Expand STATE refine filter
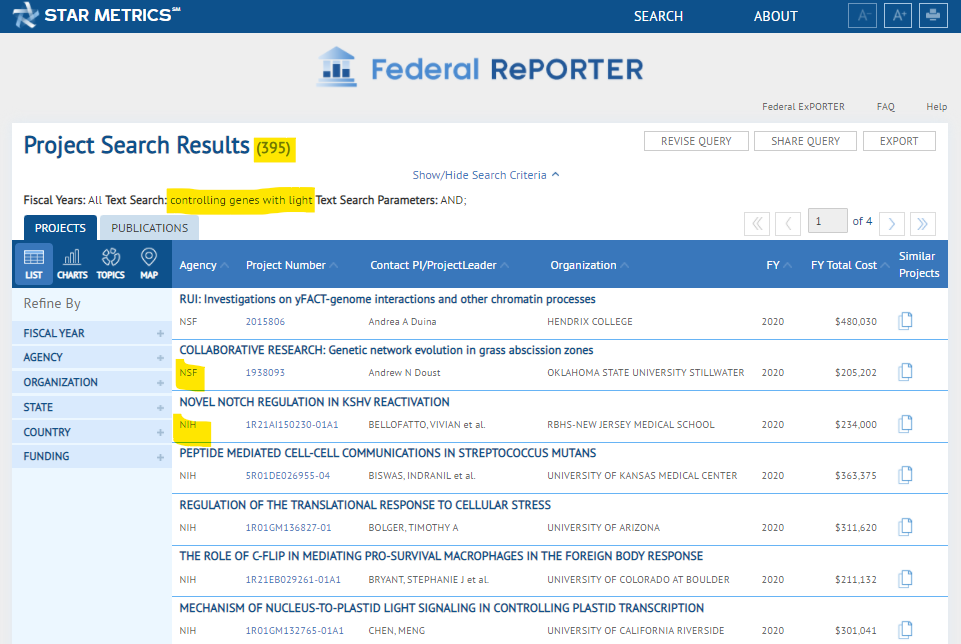This screenshot has height=644, width=961. point(92,407)
